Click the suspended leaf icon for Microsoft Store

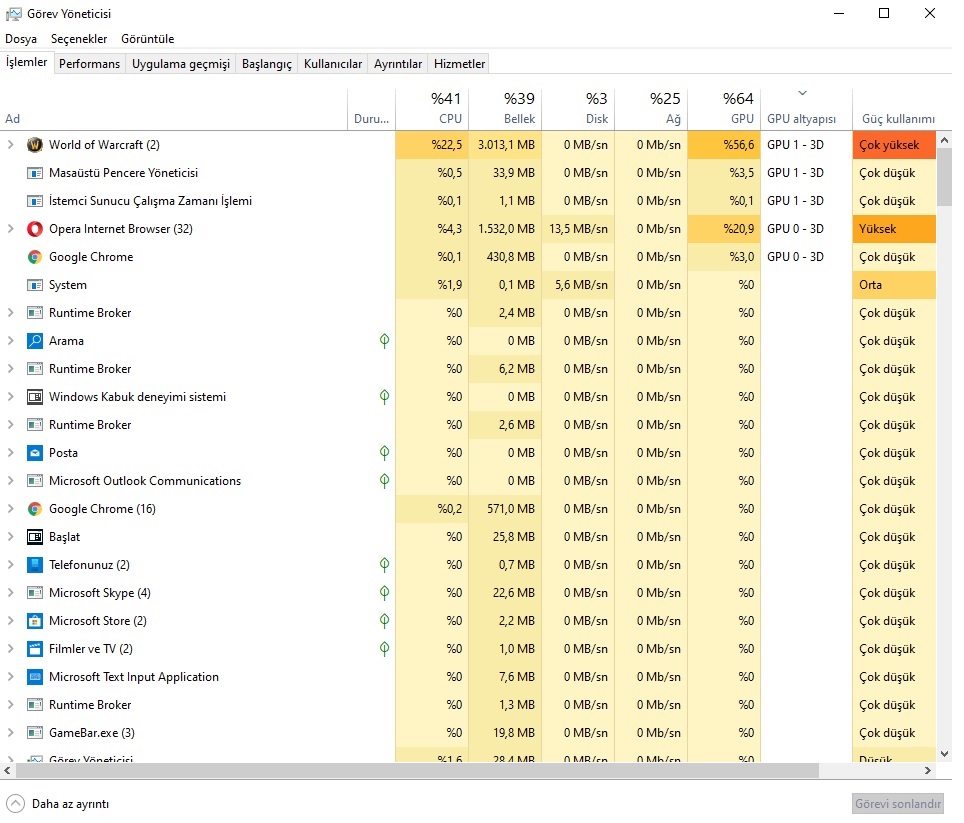[384, 621]
